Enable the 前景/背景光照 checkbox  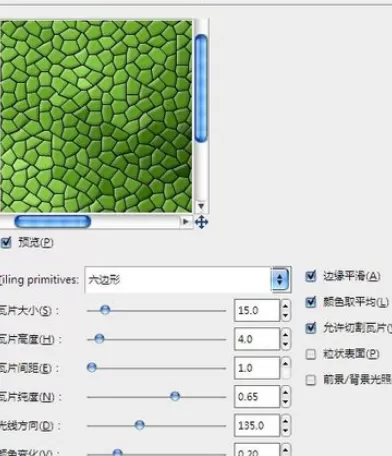311,380
